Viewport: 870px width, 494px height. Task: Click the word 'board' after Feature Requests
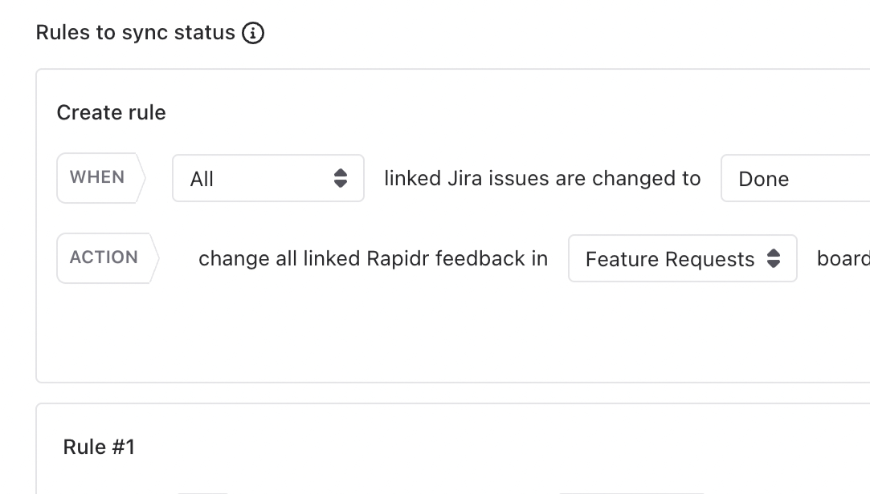842,258
